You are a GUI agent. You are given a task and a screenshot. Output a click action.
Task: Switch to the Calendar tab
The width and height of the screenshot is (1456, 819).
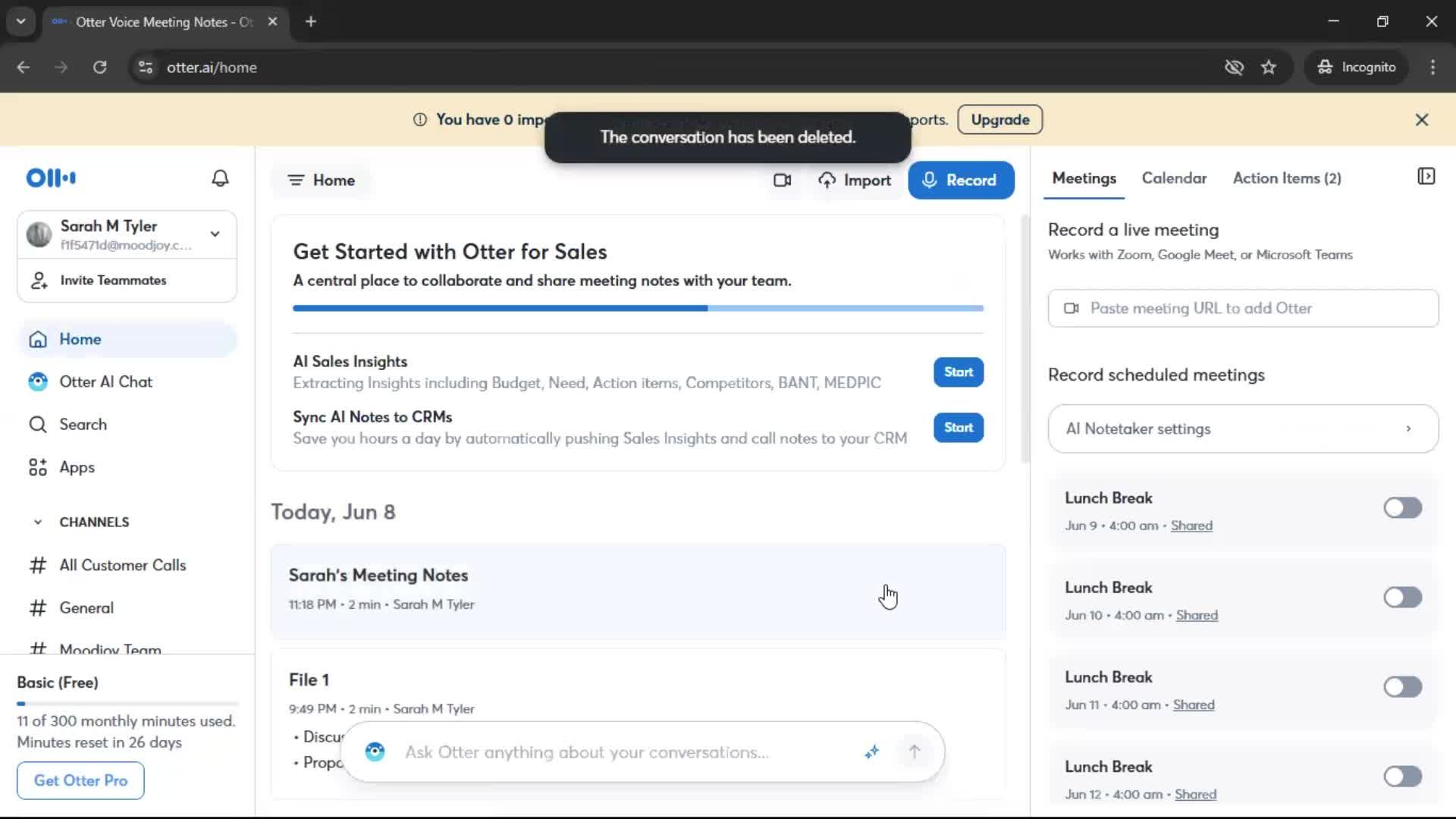pyautogui.click(x=1174, y=178)
